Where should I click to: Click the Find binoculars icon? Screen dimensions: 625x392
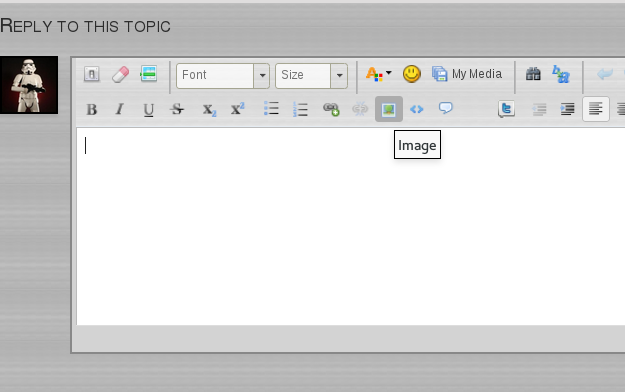pyautogui.click(x=533, y=74)
